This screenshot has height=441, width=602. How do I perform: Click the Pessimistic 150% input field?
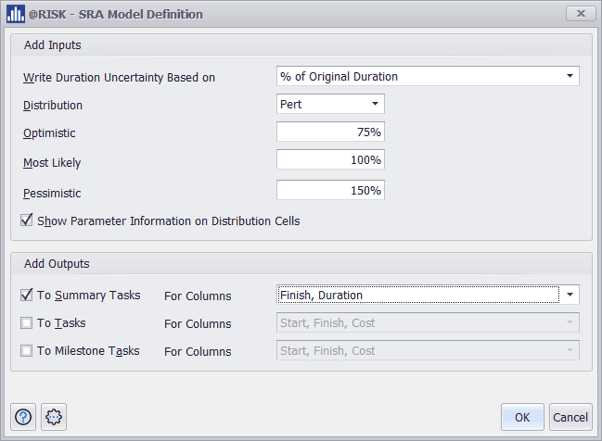pyautogui.click(x=330, y=190)
